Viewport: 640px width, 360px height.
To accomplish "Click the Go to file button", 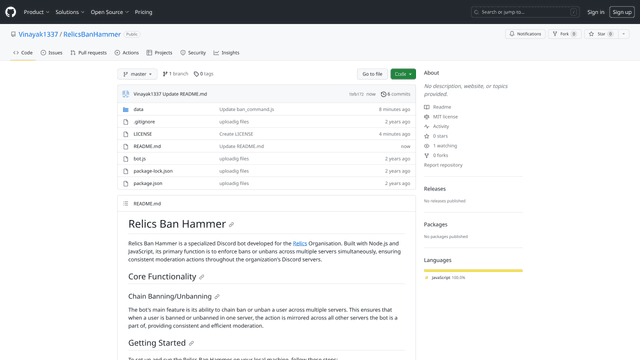I will (x=372, y=74).
